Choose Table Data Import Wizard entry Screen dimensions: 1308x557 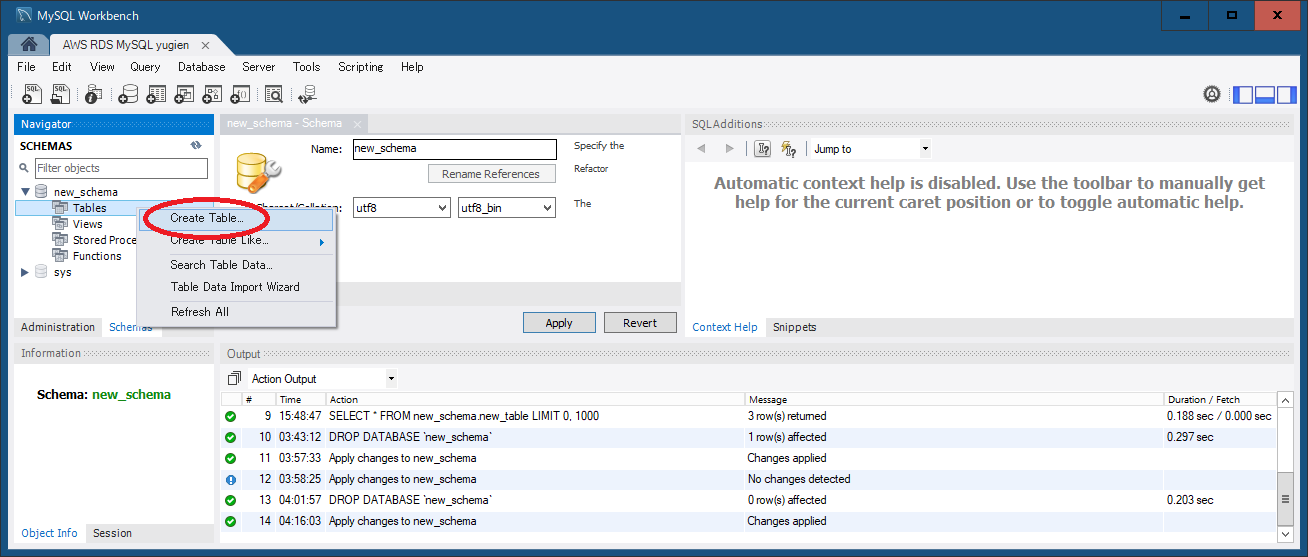coord(235,287)
